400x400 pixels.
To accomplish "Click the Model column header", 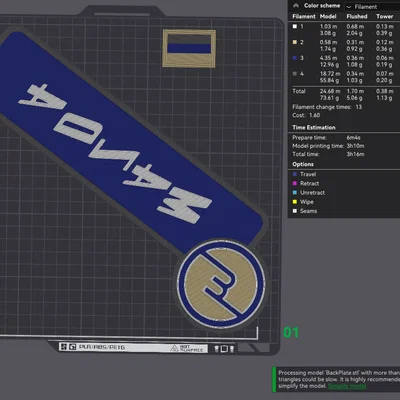I will (x=328, y=16).
